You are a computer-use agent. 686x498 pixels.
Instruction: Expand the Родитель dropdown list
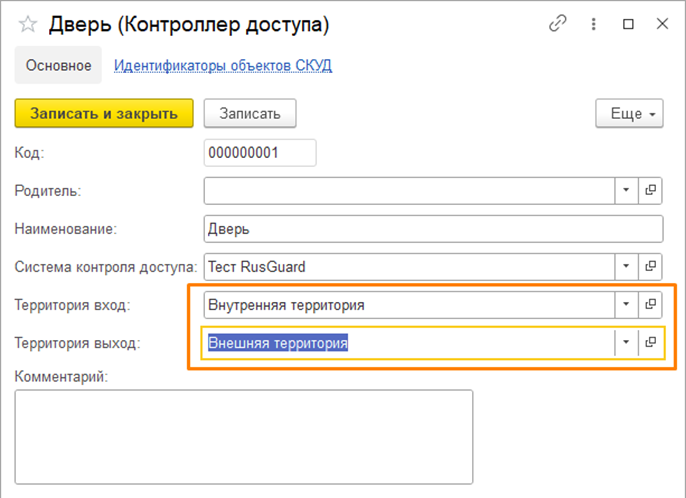pyautogui.click(x=625, y=190)
